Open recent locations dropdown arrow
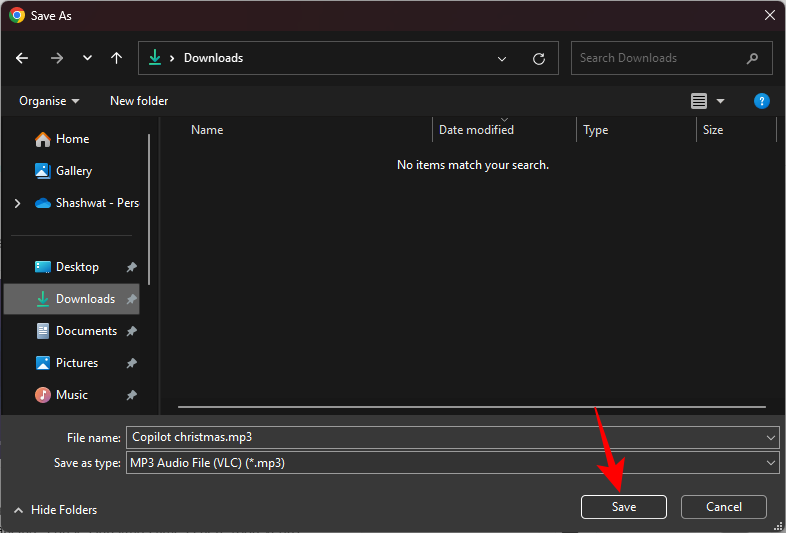Screen dimensions: 786x533 click(87, 58)
